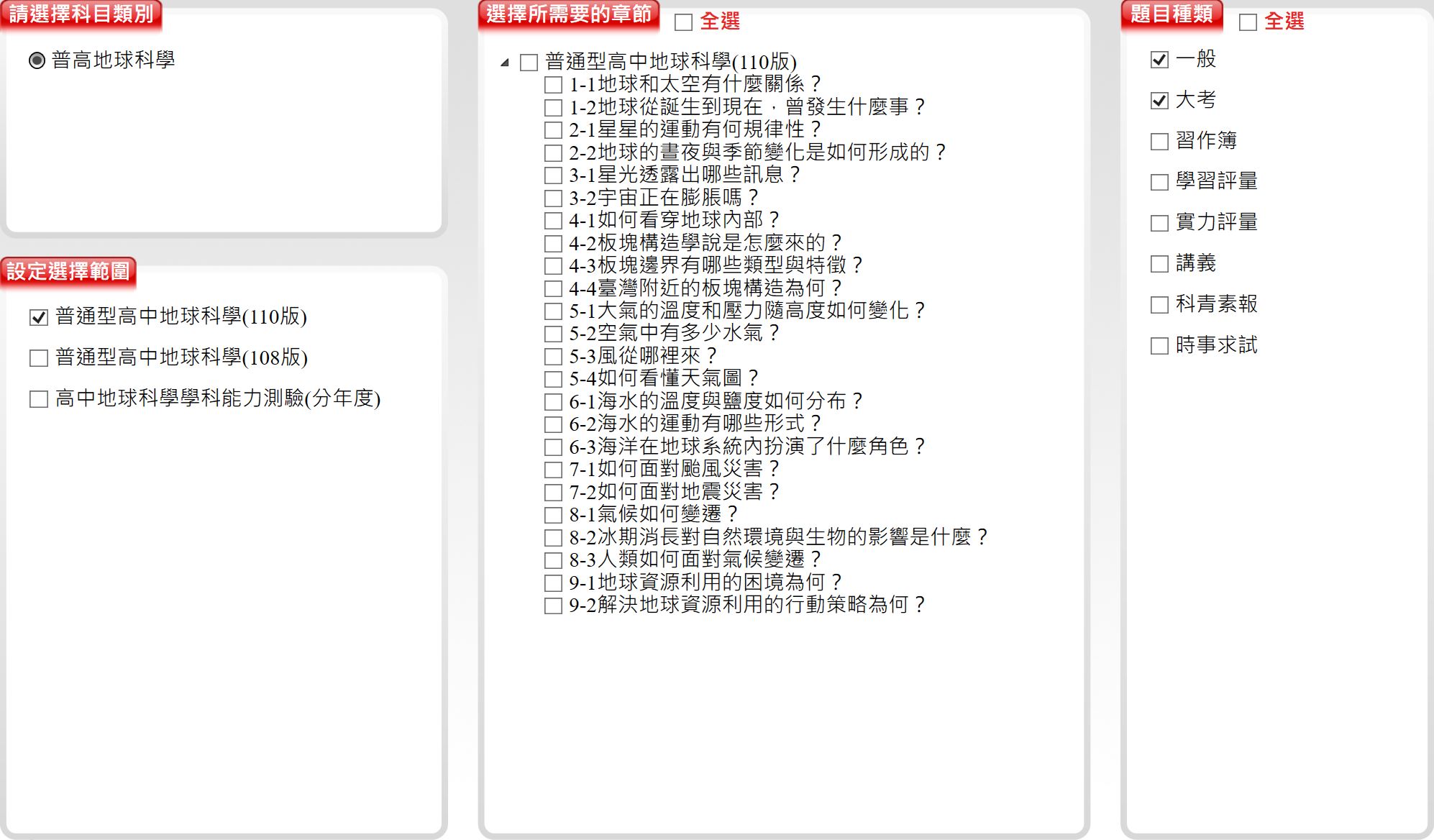Select chapter 8-2冰期消長對自然環境的影響

[553, 538]
